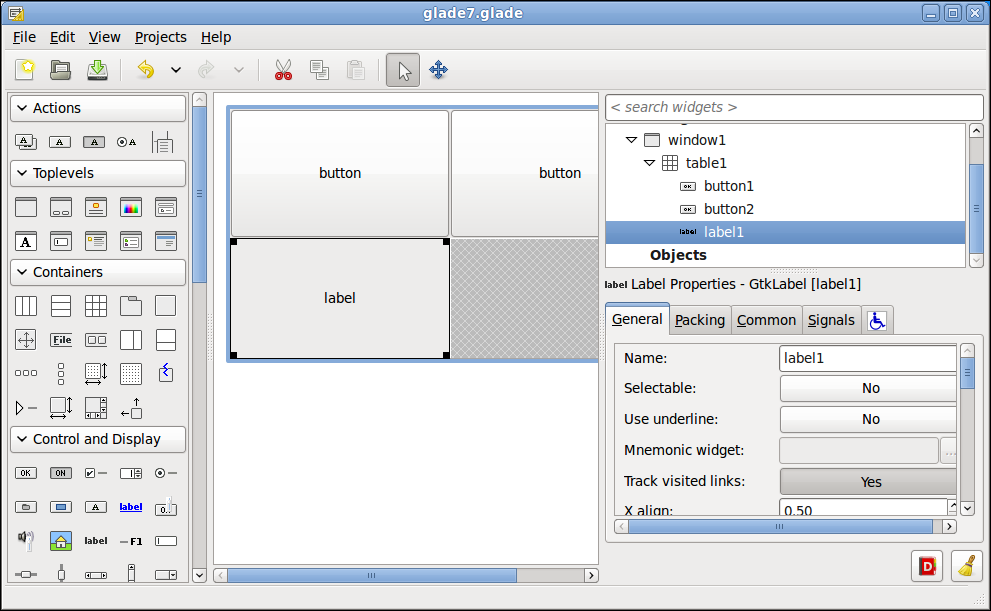Open the File menu
Screen dimensions: 991x611
[x=25, y=37]
